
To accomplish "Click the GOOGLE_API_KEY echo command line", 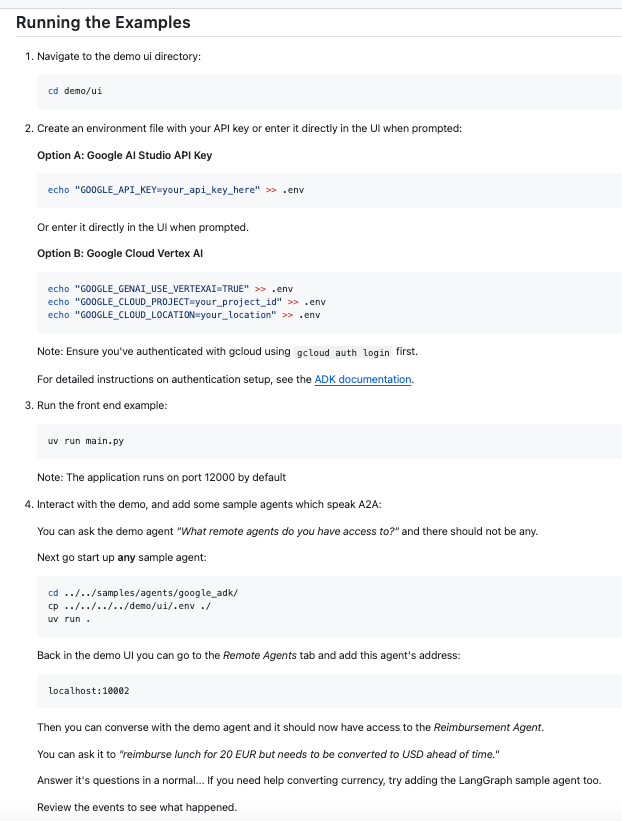I will coord(175,189).
